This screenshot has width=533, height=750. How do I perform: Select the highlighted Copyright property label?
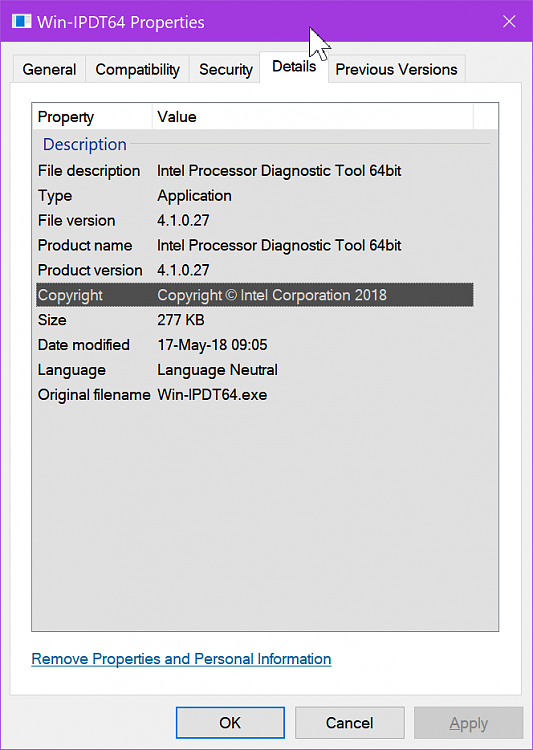tap(70, 295)
